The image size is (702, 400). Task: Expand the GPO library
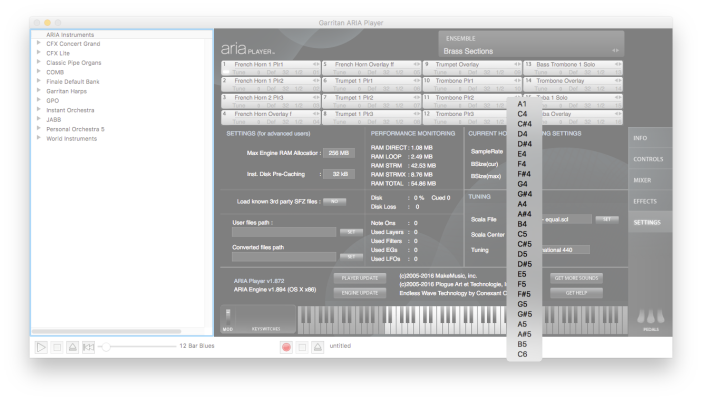pos(39,100)
